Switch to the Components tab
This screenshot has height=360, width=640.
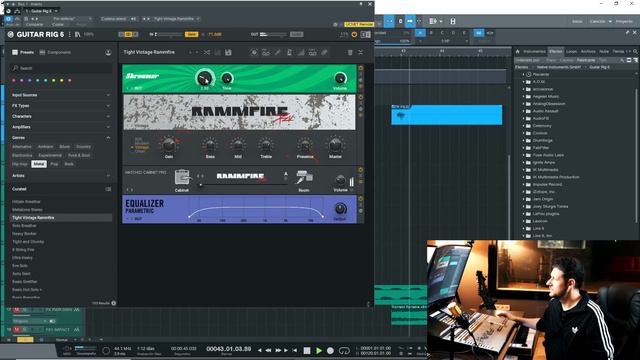click(55, 52)
